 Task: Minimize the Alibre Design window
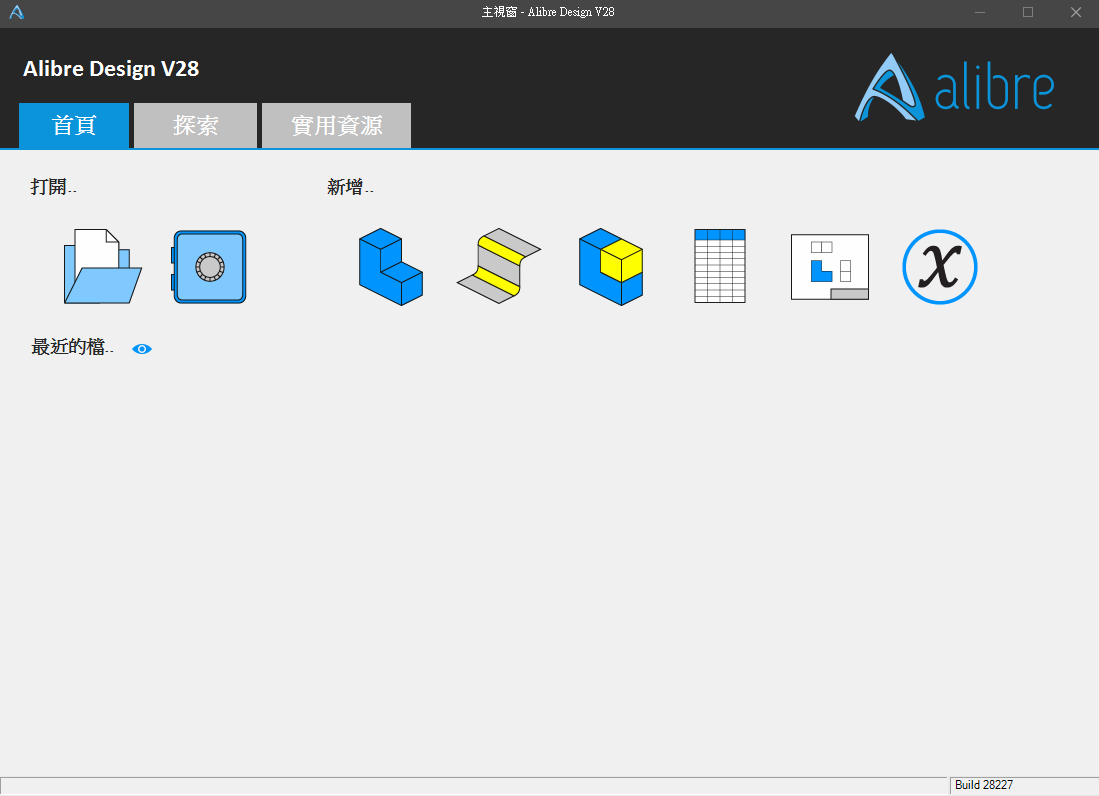point(980,12)
